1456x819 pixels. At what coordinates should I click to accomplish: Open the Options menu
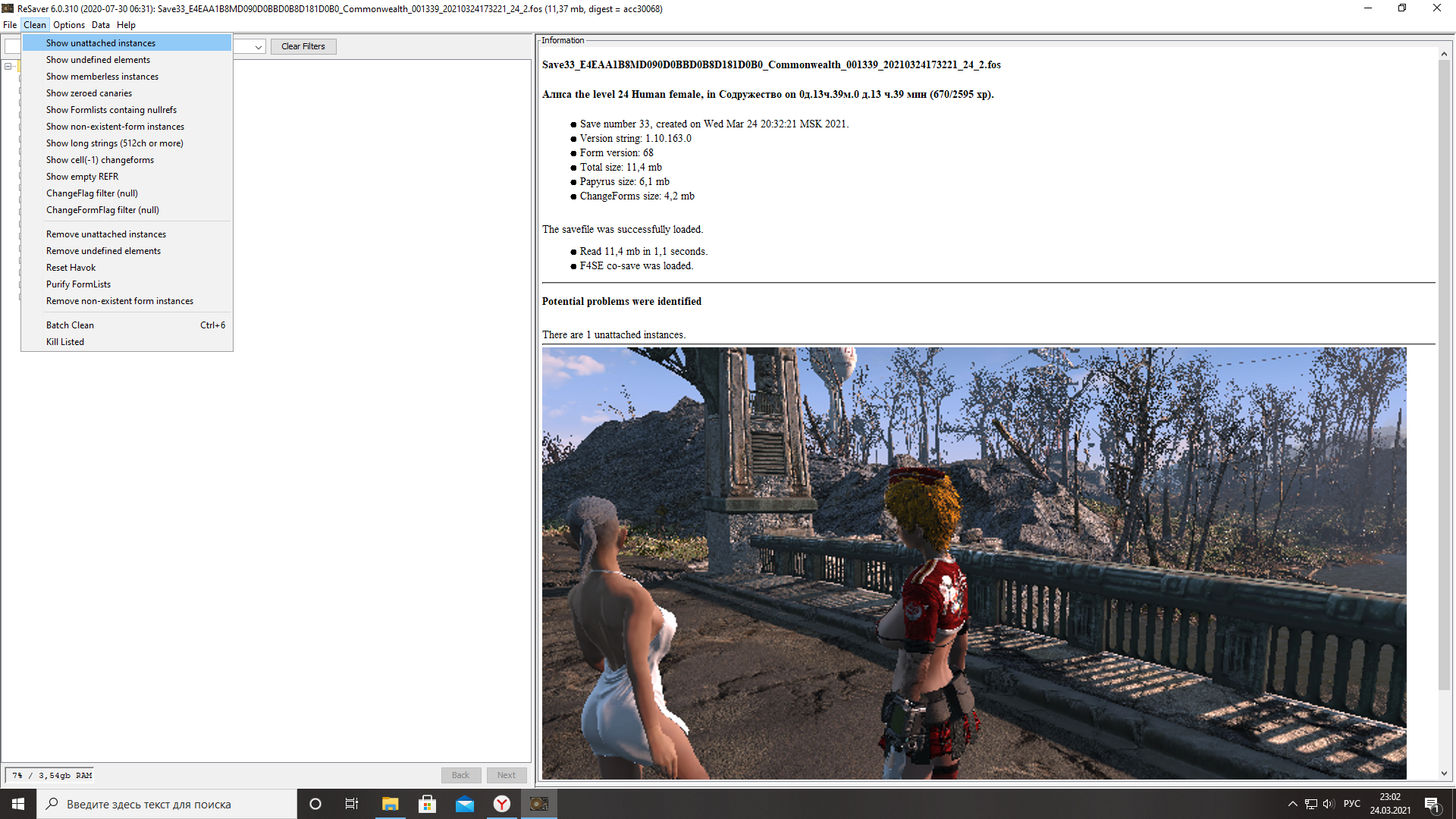68,25
